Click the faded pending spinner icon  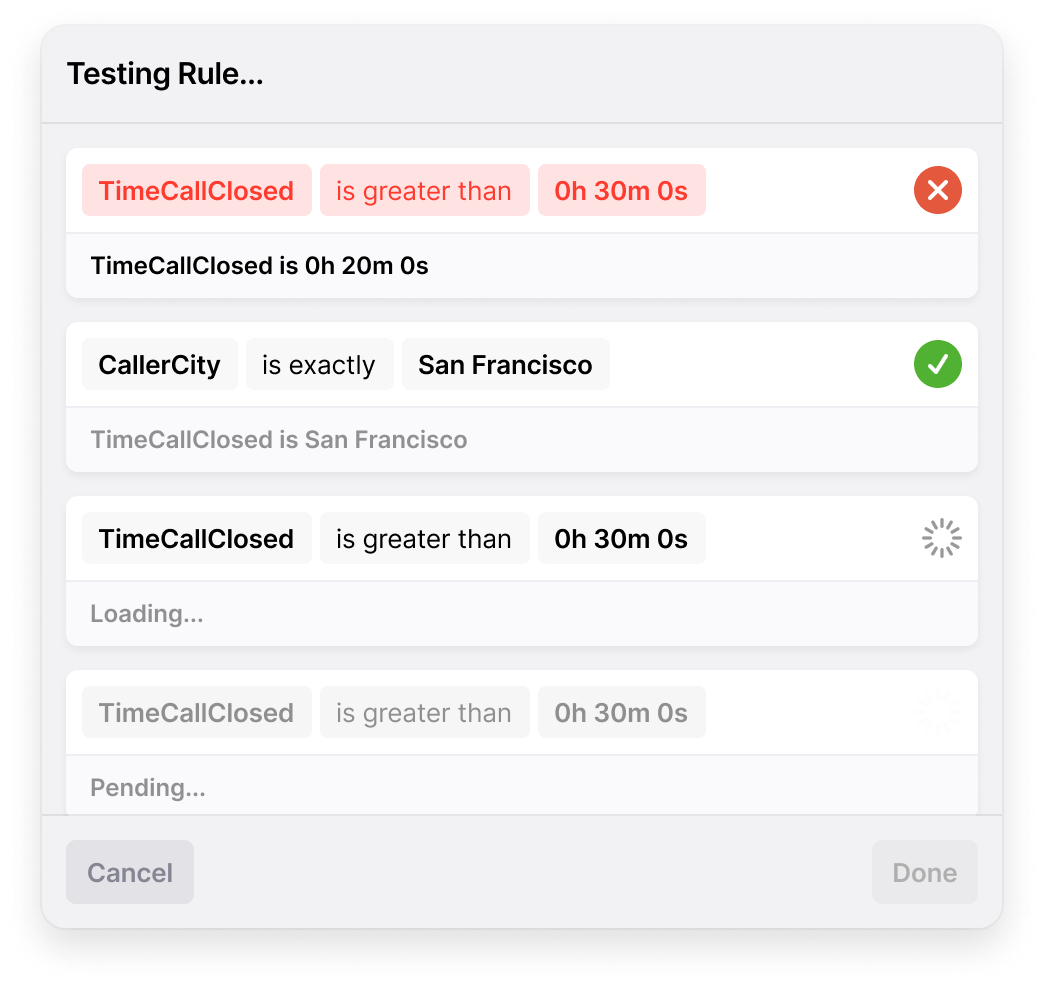coord(938,712)
